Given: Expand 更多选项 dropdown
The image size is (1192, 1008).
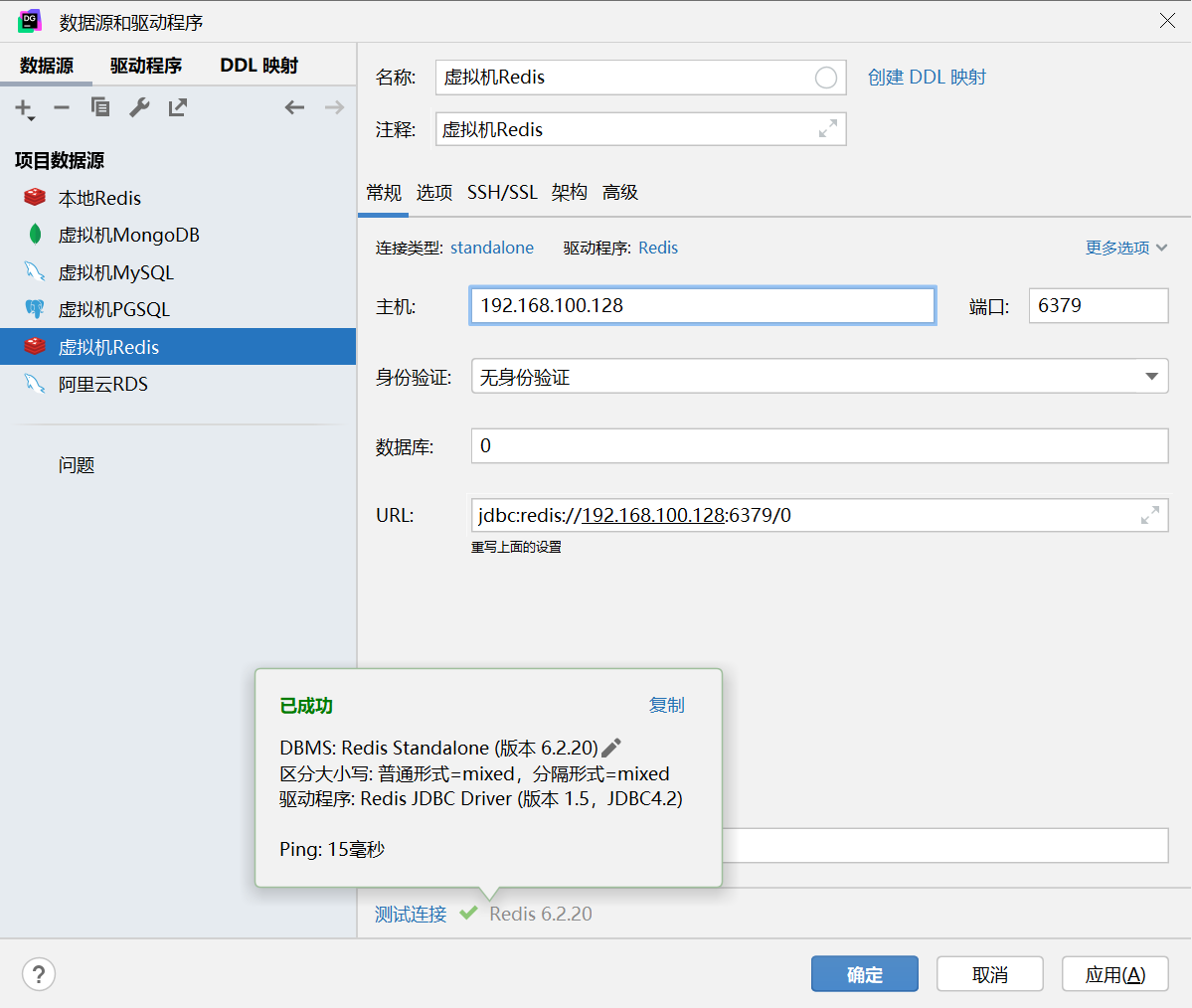Looking at the screenshot, I should click(x=1125, y=248).
